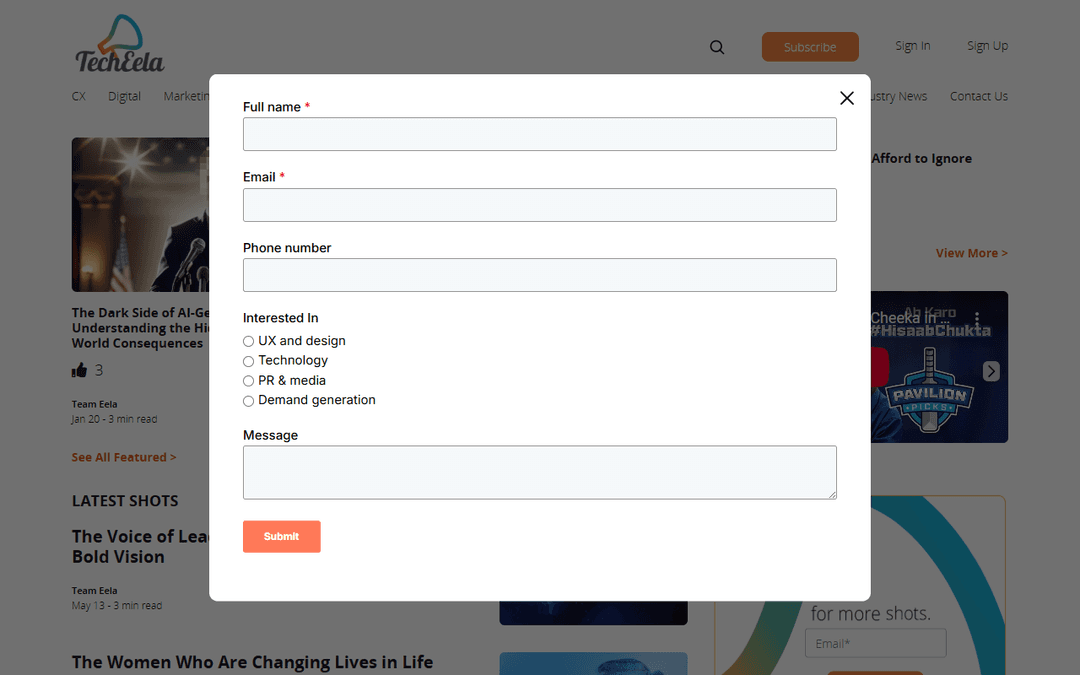Submit the subscription form
The height and width of the screenshot is (675, 1080).
tap(281, 537)
